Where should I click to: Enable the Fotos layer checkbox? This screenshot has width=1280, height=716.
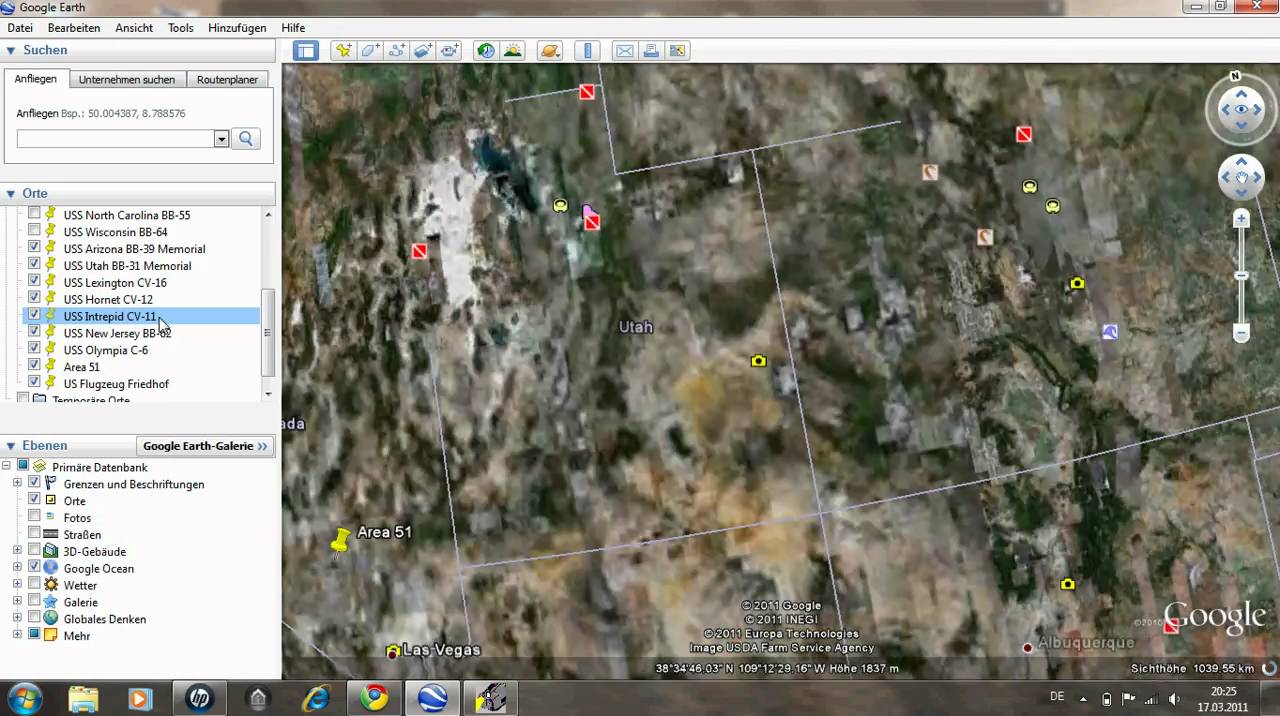35,517
